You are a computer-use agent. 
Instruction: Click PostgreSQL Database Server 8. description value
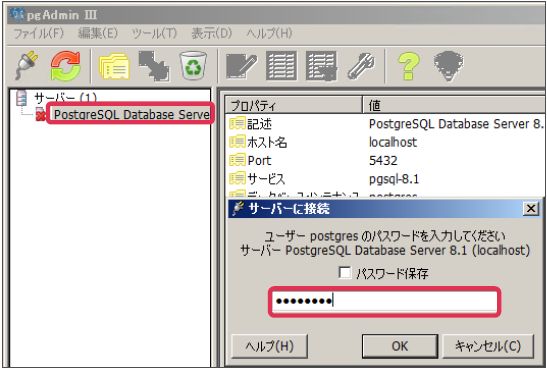[x=456, y=124]
